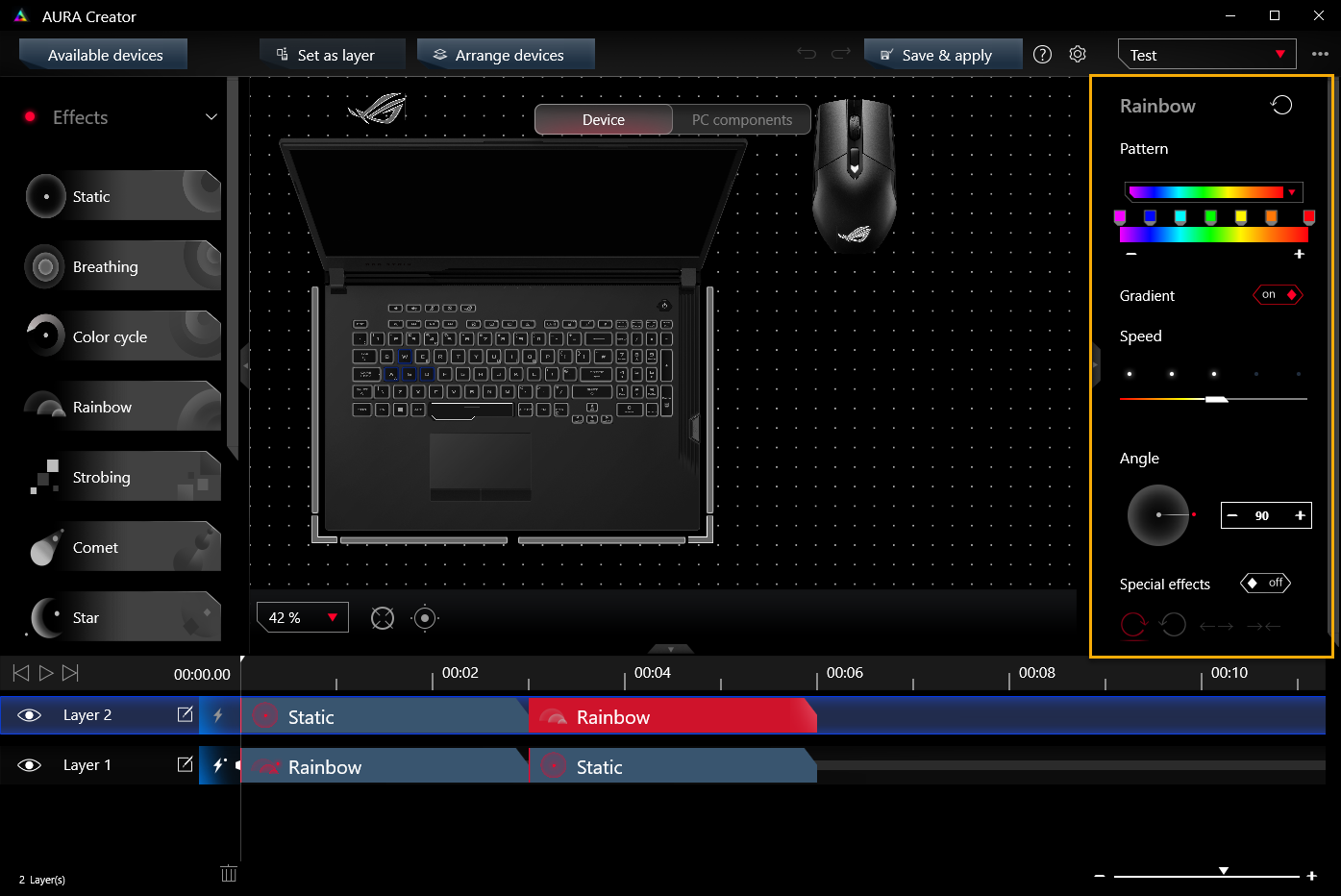Select the yellow color stop
This screenshot has height=896, width=1341.
pyautogui.click(x=1241, y=217)
